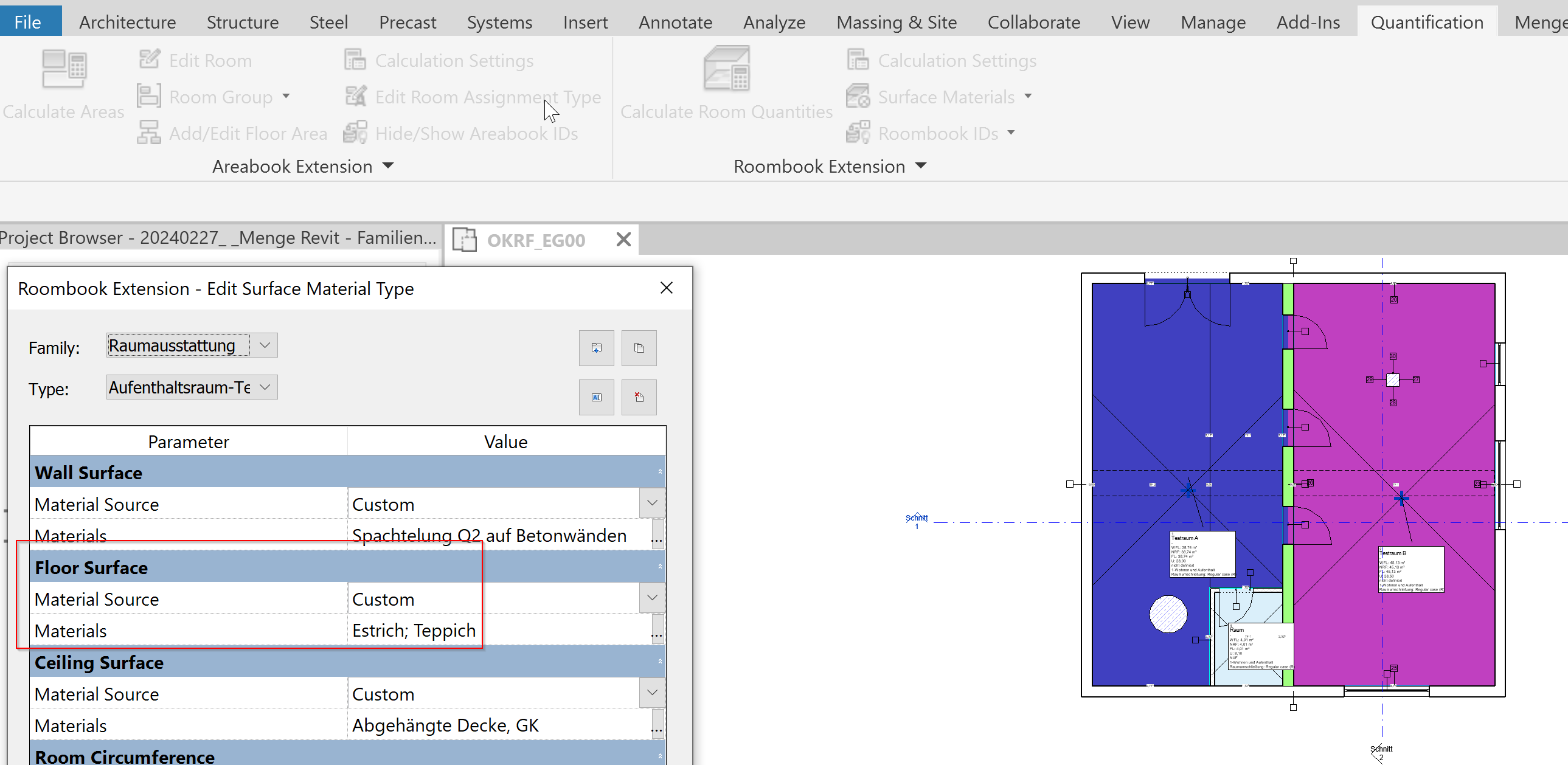Collapse the Floor Surface section
This screenshot has height=765, width=1568.
(659, 568)
